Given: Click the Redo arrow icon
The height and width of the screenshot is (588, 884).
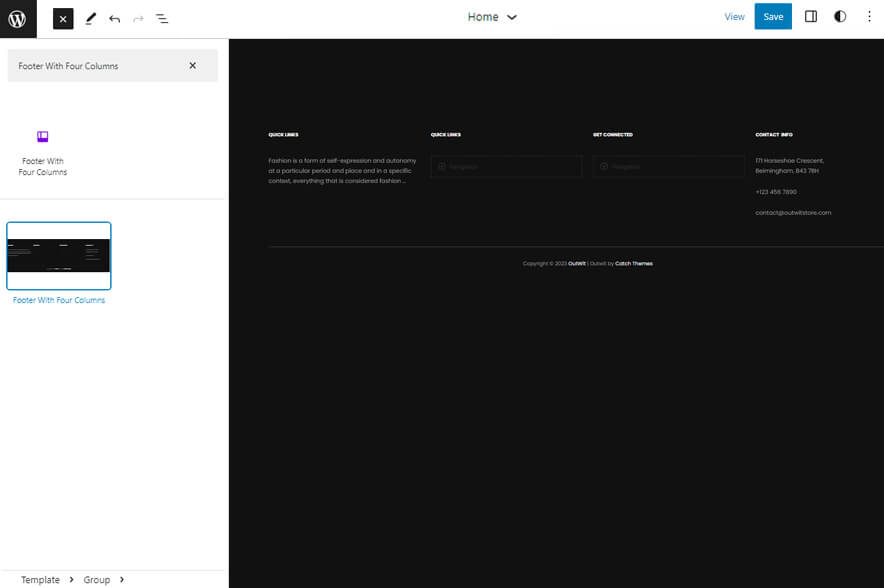Looking at the screenshot, I should (138, 18).
